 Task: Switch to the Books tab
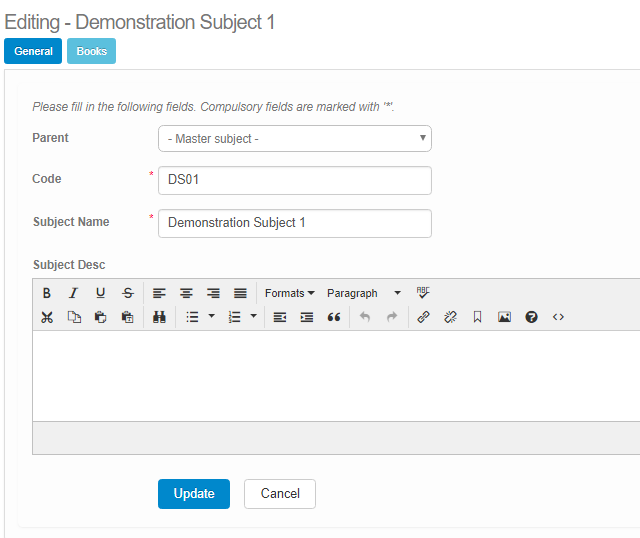[x=91, y=51]
